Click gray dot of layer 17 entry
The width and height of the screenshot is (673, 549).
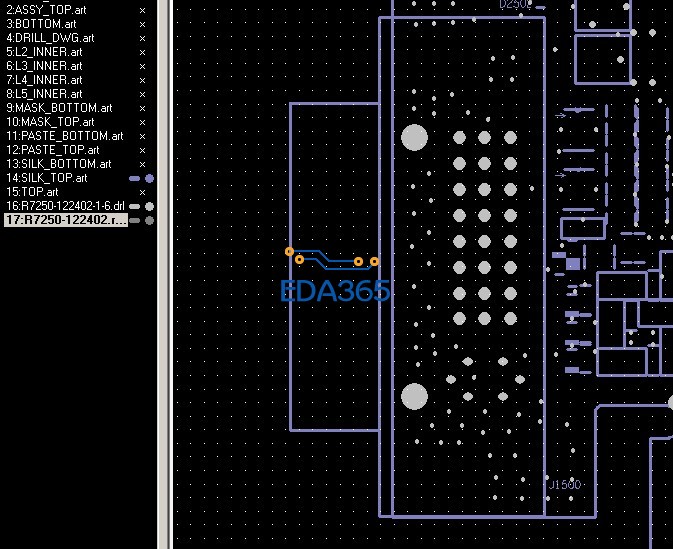tap(149, 221)
